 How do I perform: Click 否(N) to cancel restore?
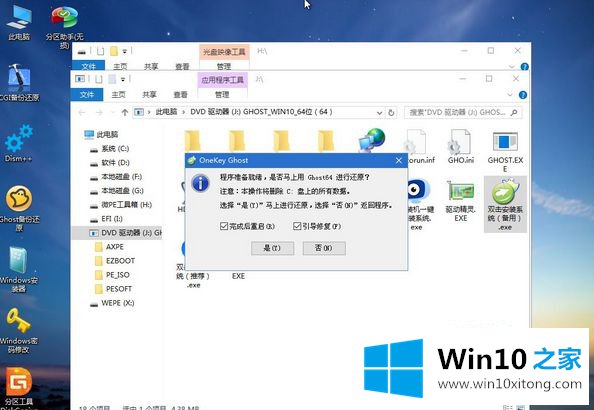pyautogui.click(x=324, y=248)
